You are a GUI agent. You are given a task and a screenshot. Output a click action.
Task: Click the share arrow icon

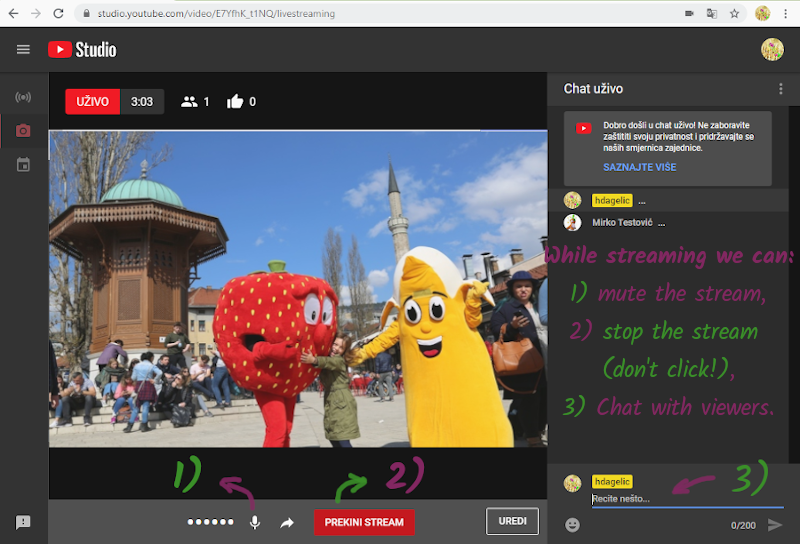point(287,522)
